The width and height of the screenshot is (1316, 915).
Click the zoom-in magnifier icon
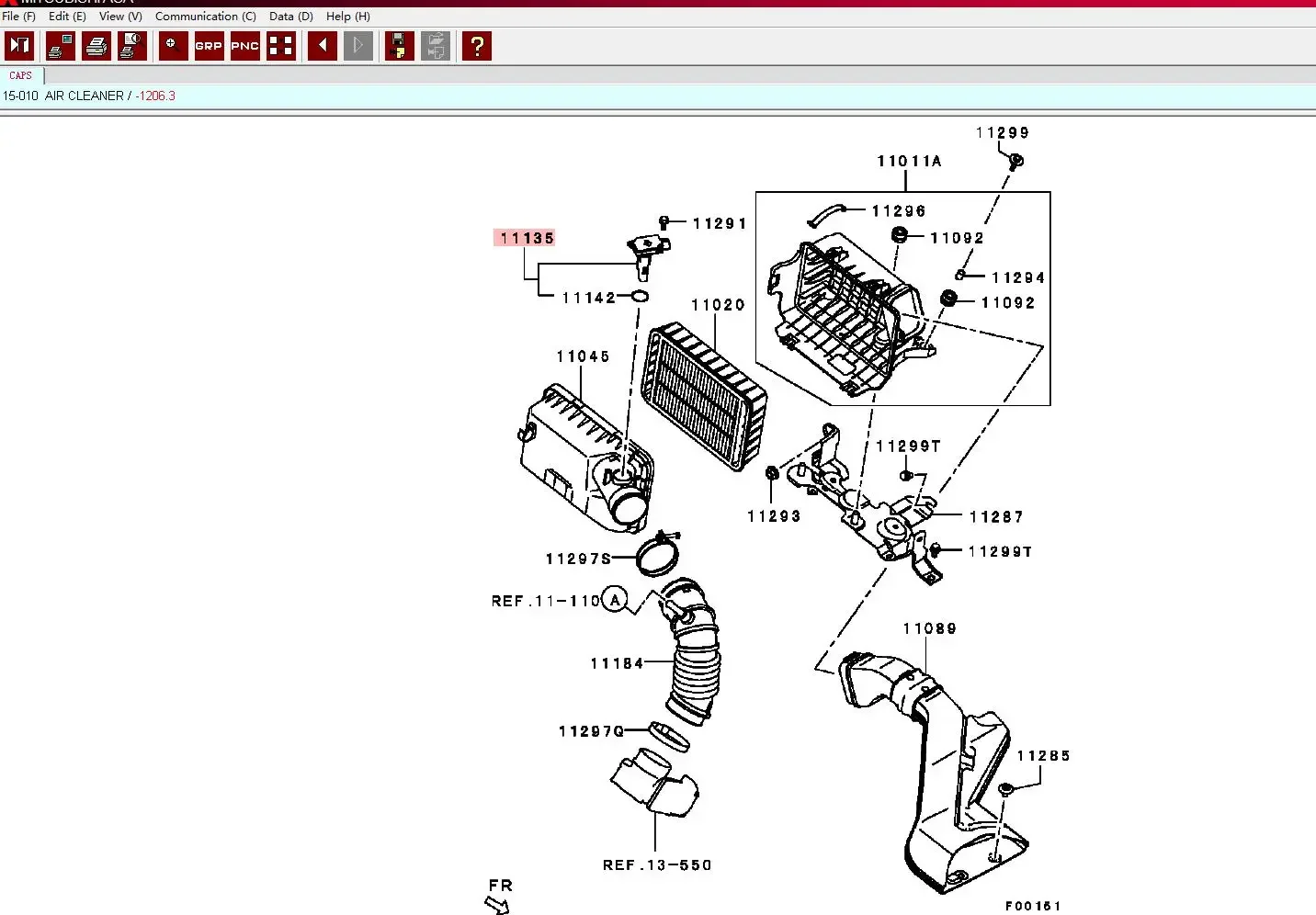173,46
